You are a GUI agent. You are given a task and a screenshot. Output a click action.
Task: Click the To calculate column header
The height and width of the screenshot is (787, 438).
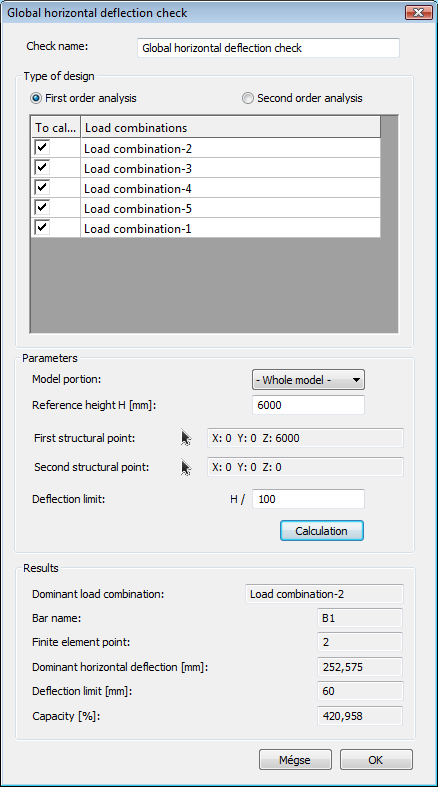[x=56, y=127]
